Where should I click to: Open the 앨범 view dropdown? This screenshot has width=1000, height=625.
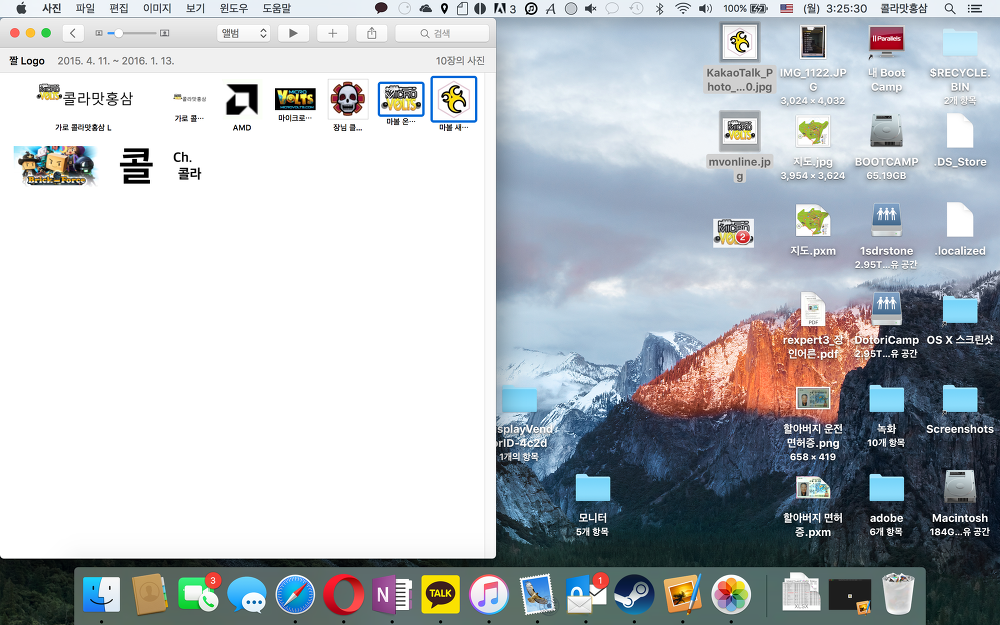pyautogui.click(x=244, y=33)
